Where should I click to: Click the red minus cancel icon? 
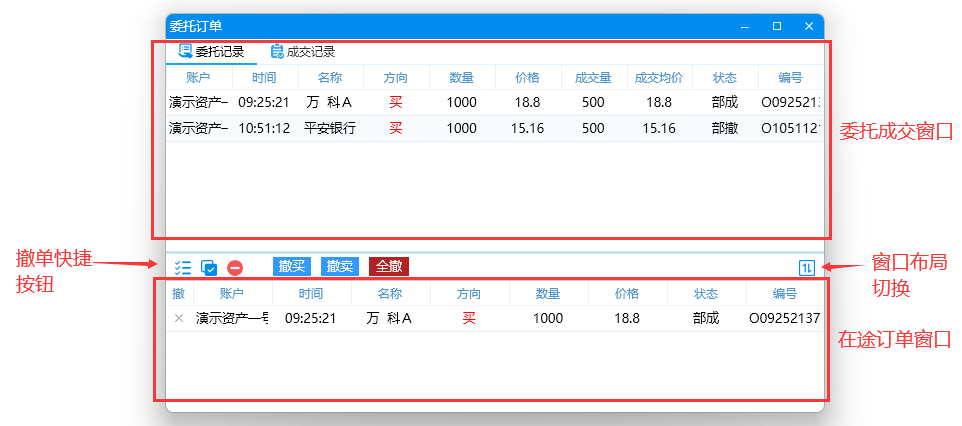pyautogui.click(x=235, y=268)
